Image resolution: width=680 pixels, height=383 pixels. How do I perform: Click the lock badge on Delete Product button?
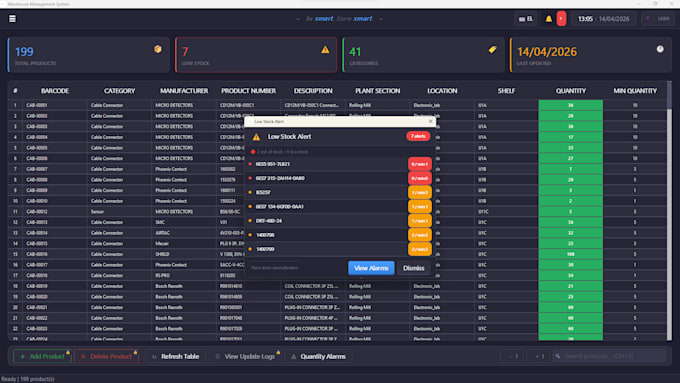(x=136, y=352)
